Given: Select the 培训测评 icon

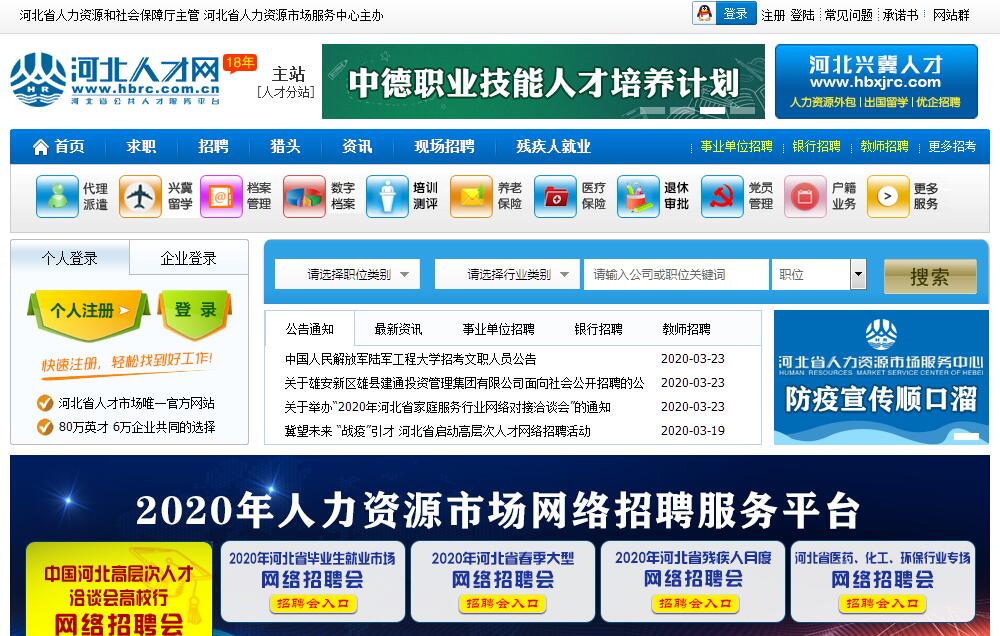Looking at the screenshot, I should click(387, 196).
